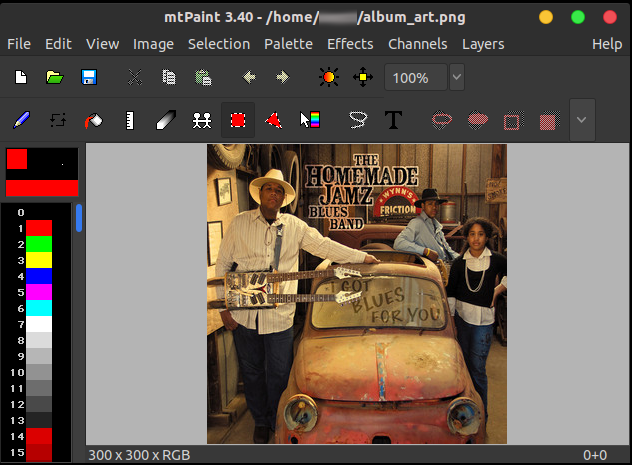Click the 100% zoom field
The width and height of the screenshot is (632, 465).
[x=416, y=77]
